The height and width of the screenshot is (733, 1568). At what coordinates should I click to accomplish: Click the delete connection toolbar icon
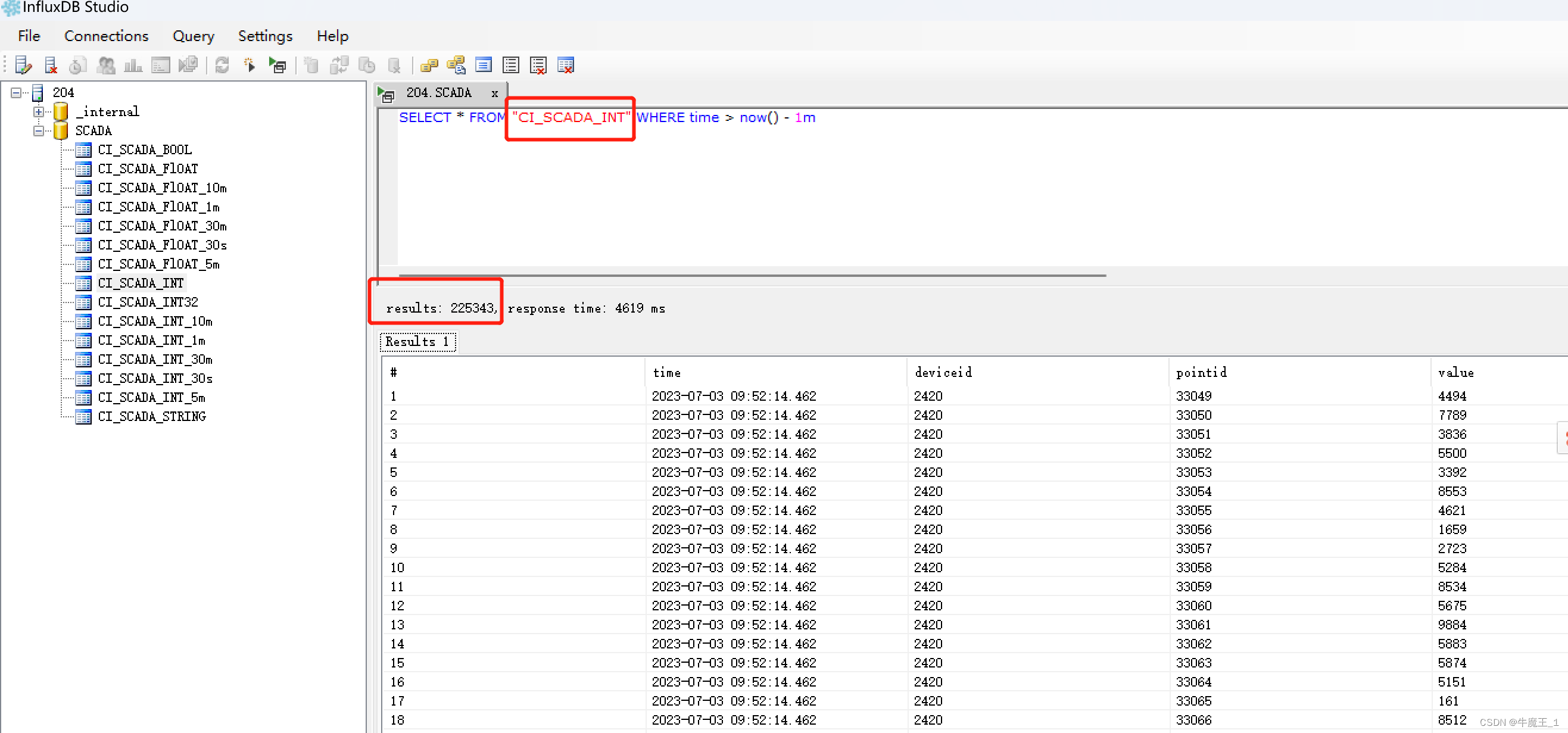click(x=51, y=64)
